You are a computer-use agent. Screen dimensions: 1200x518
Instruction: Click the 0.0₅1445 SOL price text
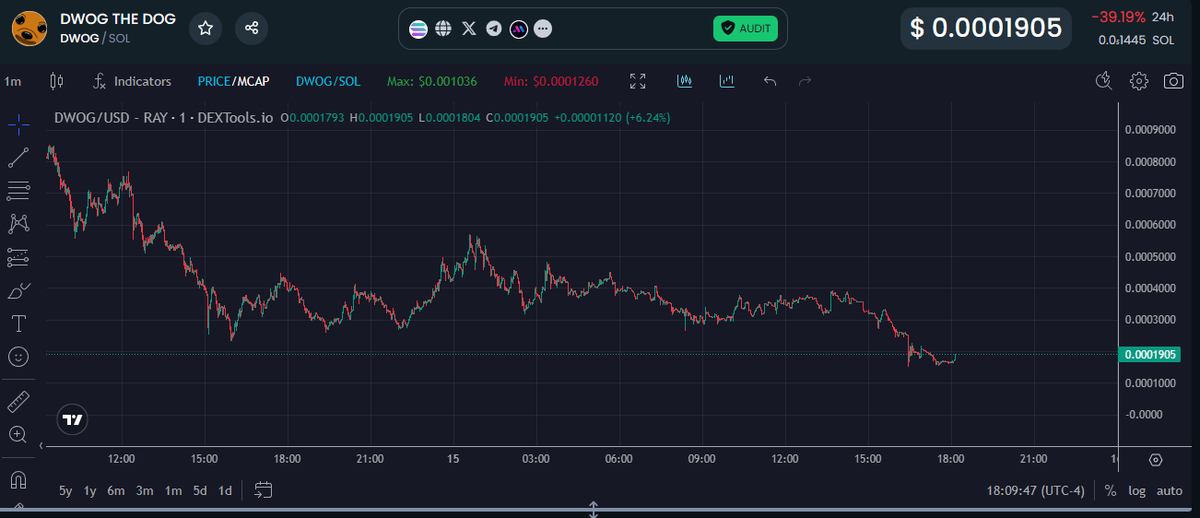click(1135, 40)
